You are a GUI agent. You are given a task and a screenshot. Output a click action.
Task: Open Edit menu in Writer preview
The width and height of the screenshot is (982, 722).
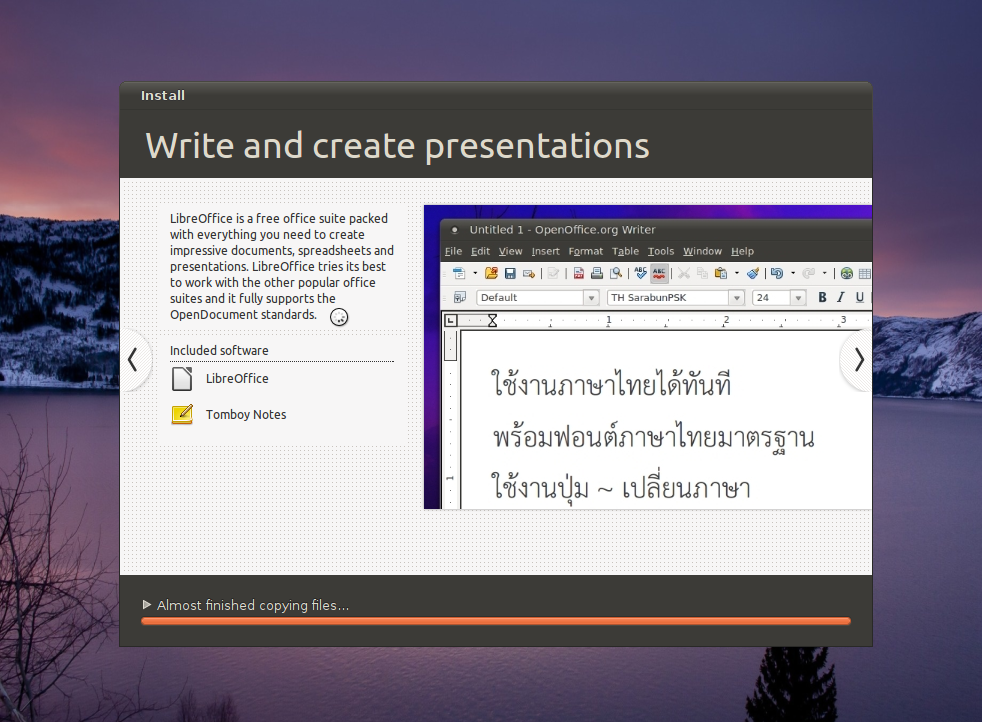coord(480,251)
